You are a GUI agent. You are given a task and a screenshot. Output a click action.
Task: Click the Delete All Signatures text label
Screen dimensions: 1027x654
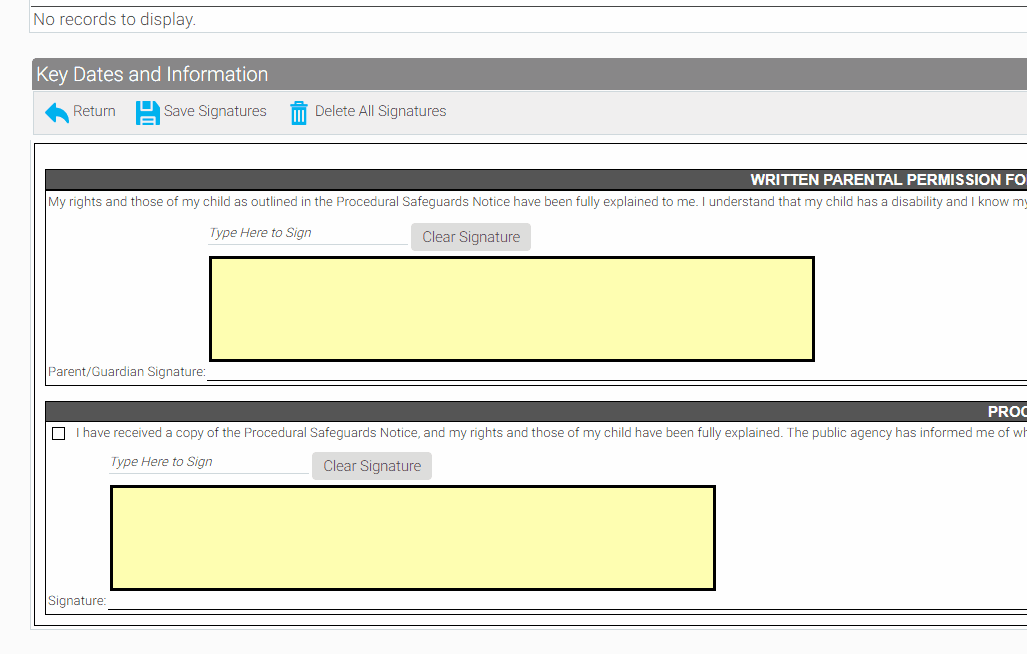click(380, 111)
